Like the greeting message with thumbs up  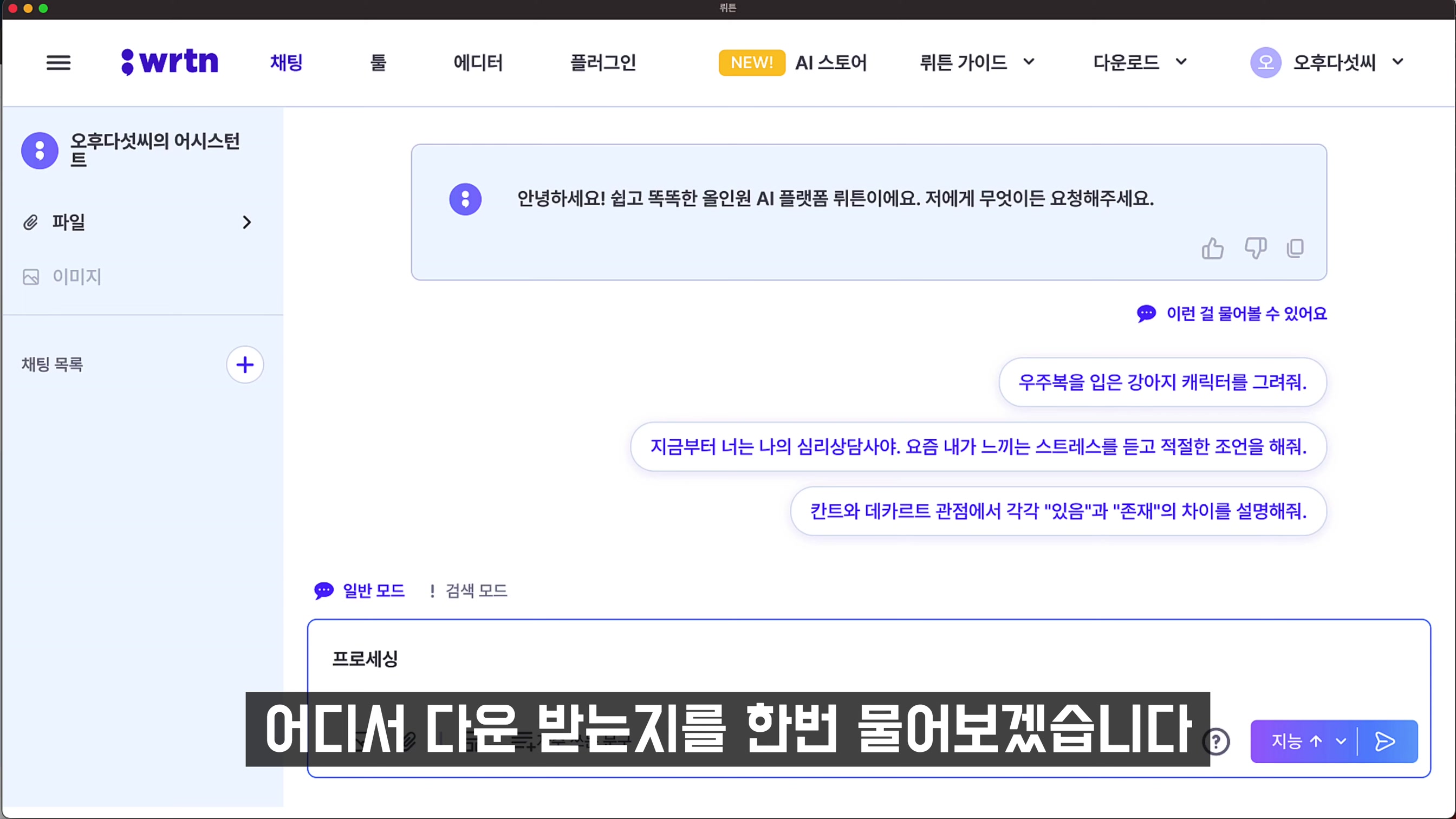(1212, 248)
